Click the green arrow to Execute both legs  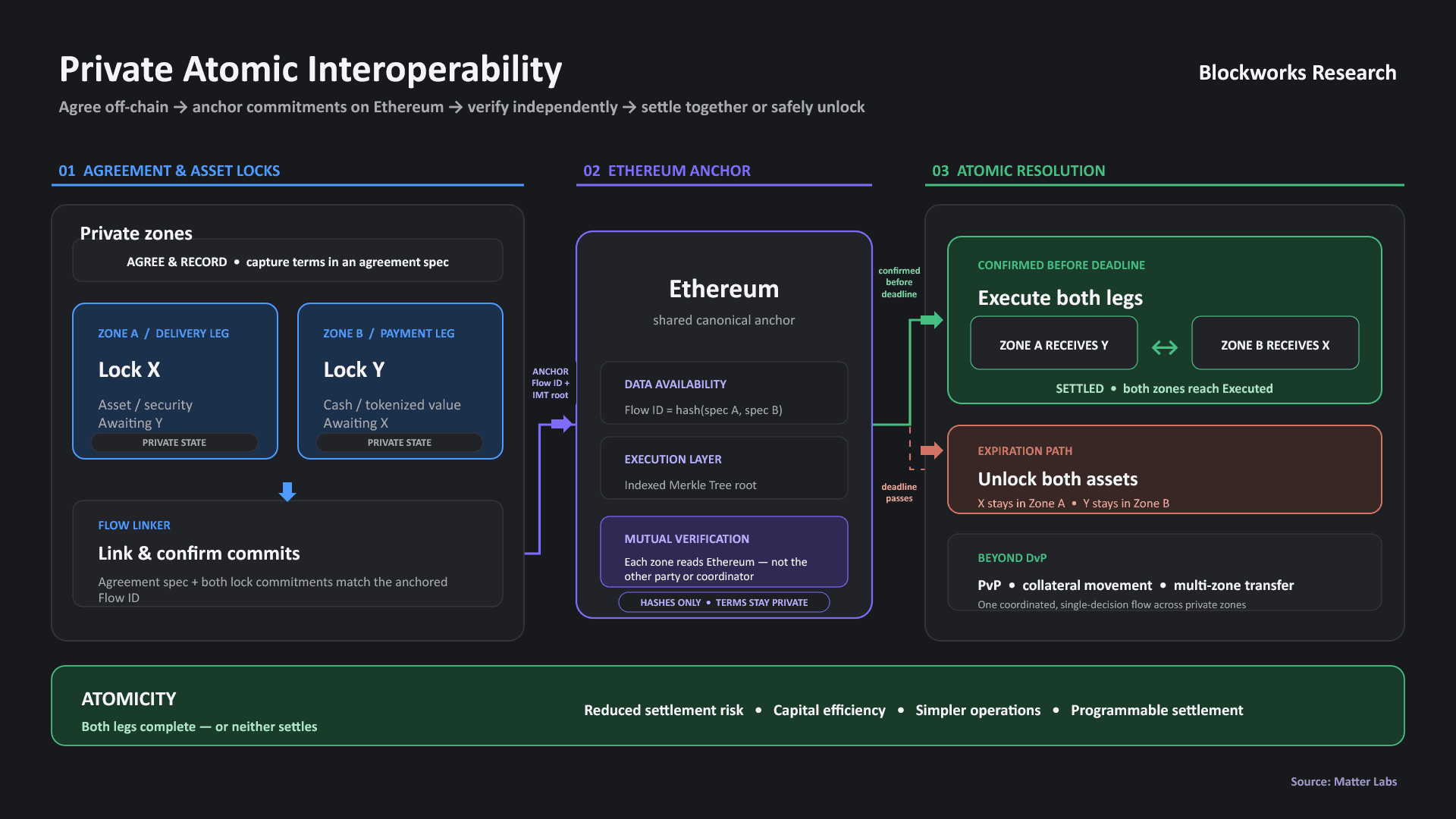(932, 320)
